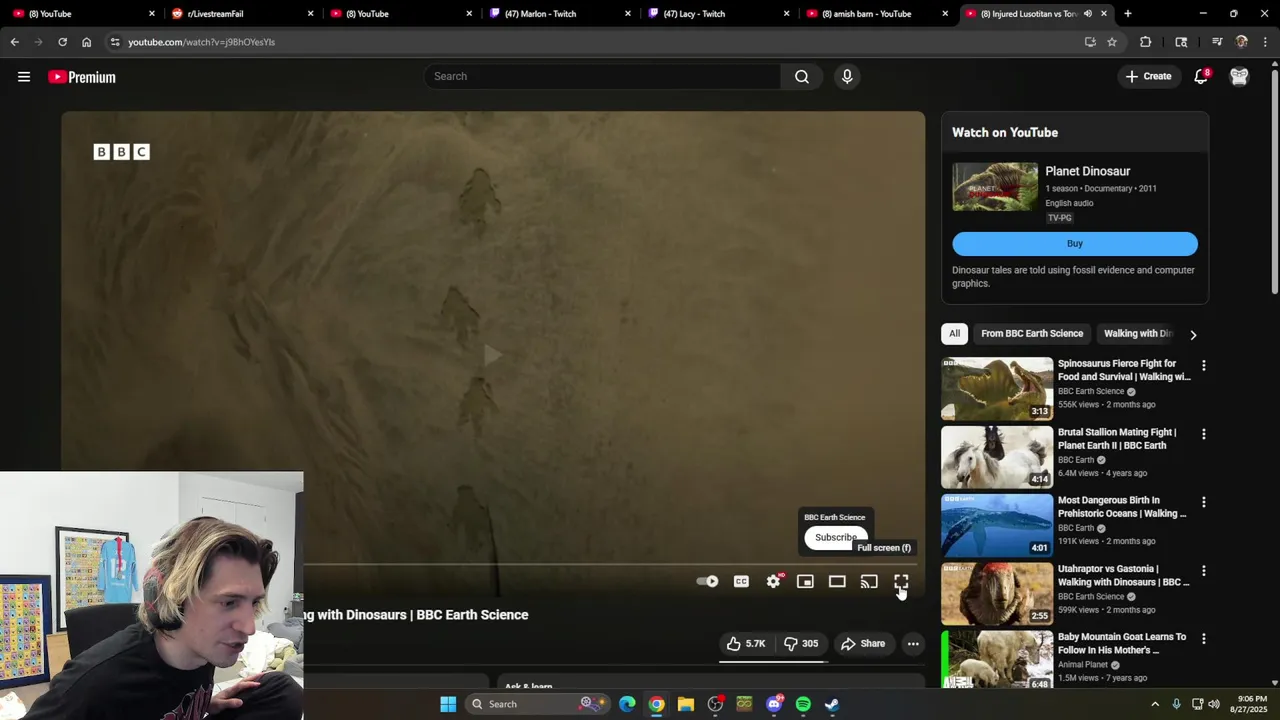This screenshot has height=720, width=1280.
Task: Click the youtube.com address bar
Action: point(600,42)
